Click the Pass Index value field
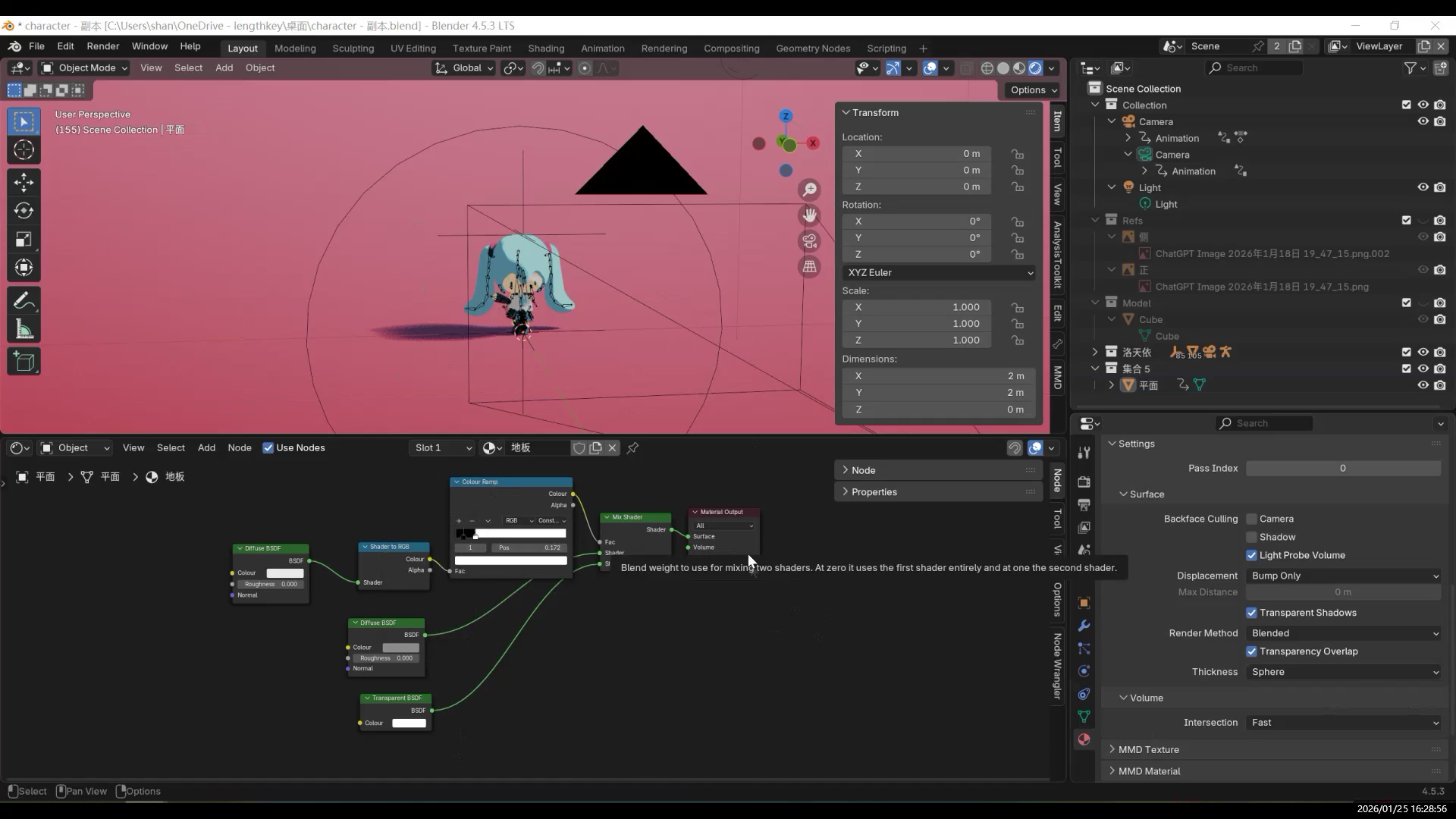Viewport: 1456px width, 819px height. [x=1342, y=469]
